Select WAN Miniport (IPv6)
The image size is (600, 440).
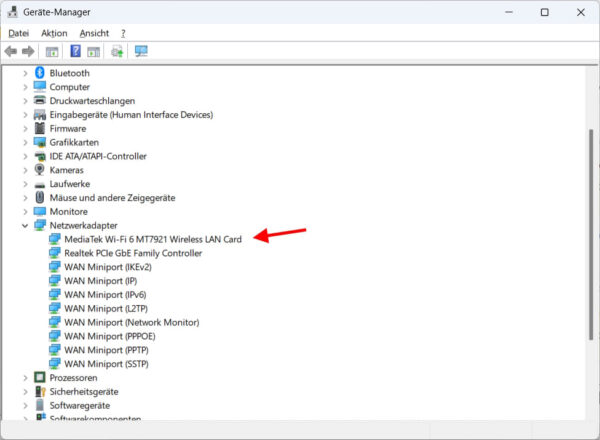pos(105,294)
